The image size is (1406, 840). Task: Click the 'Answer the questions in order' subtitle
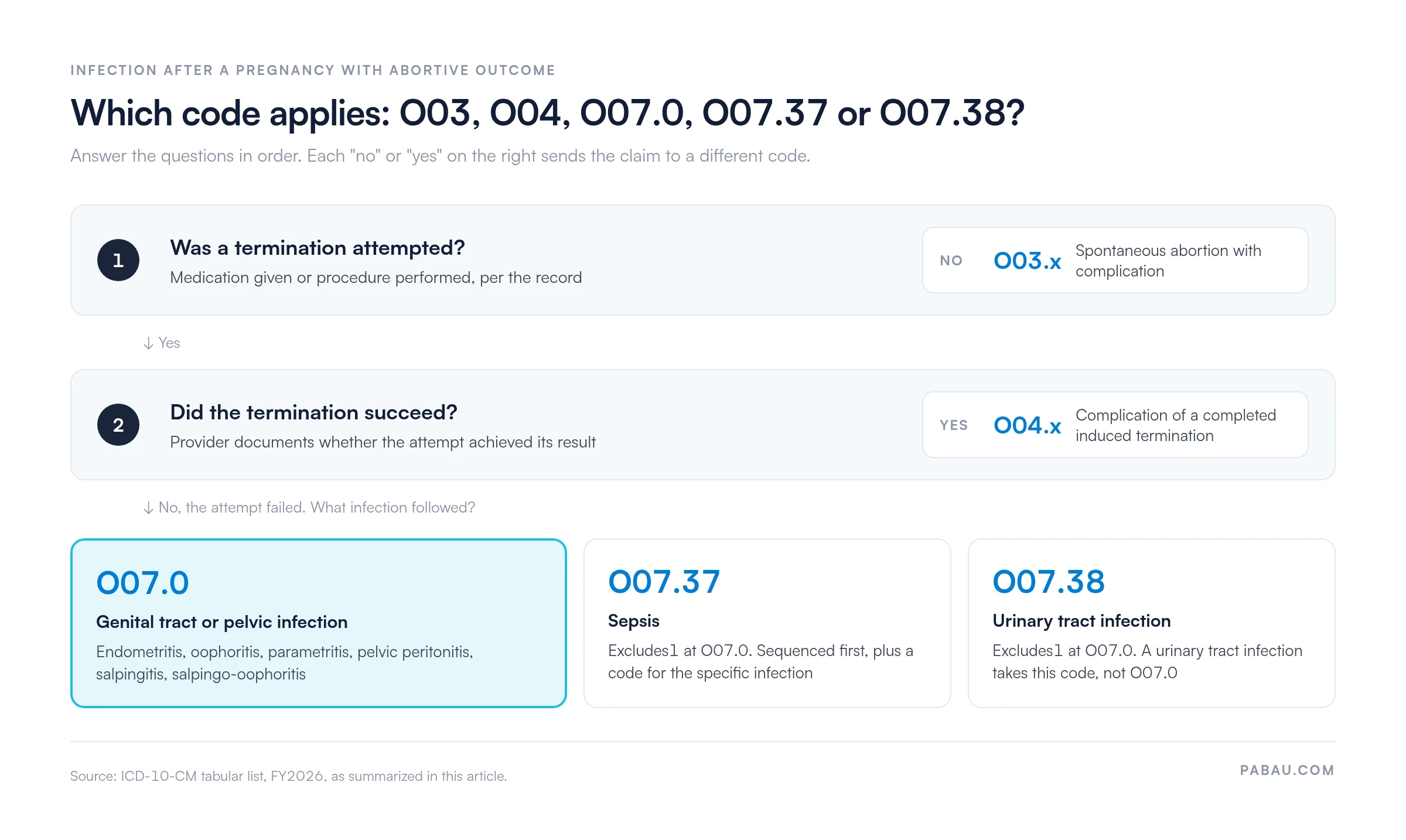click(440, 156)
